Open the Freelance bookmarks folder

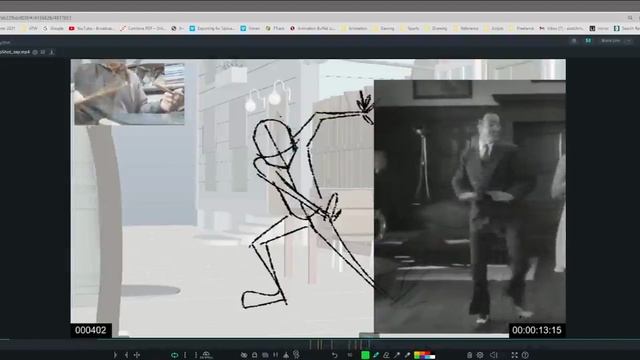click(522, 28)
